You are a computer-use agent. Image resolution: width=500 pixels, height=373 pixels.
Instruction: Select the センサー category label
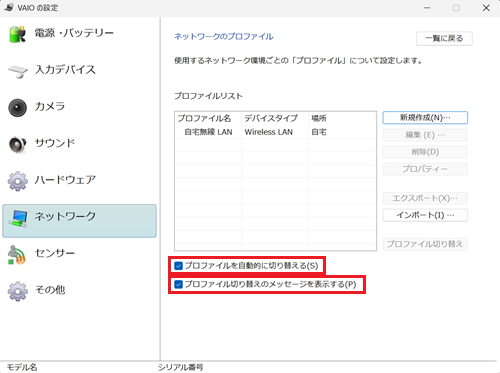coord(55,253)
